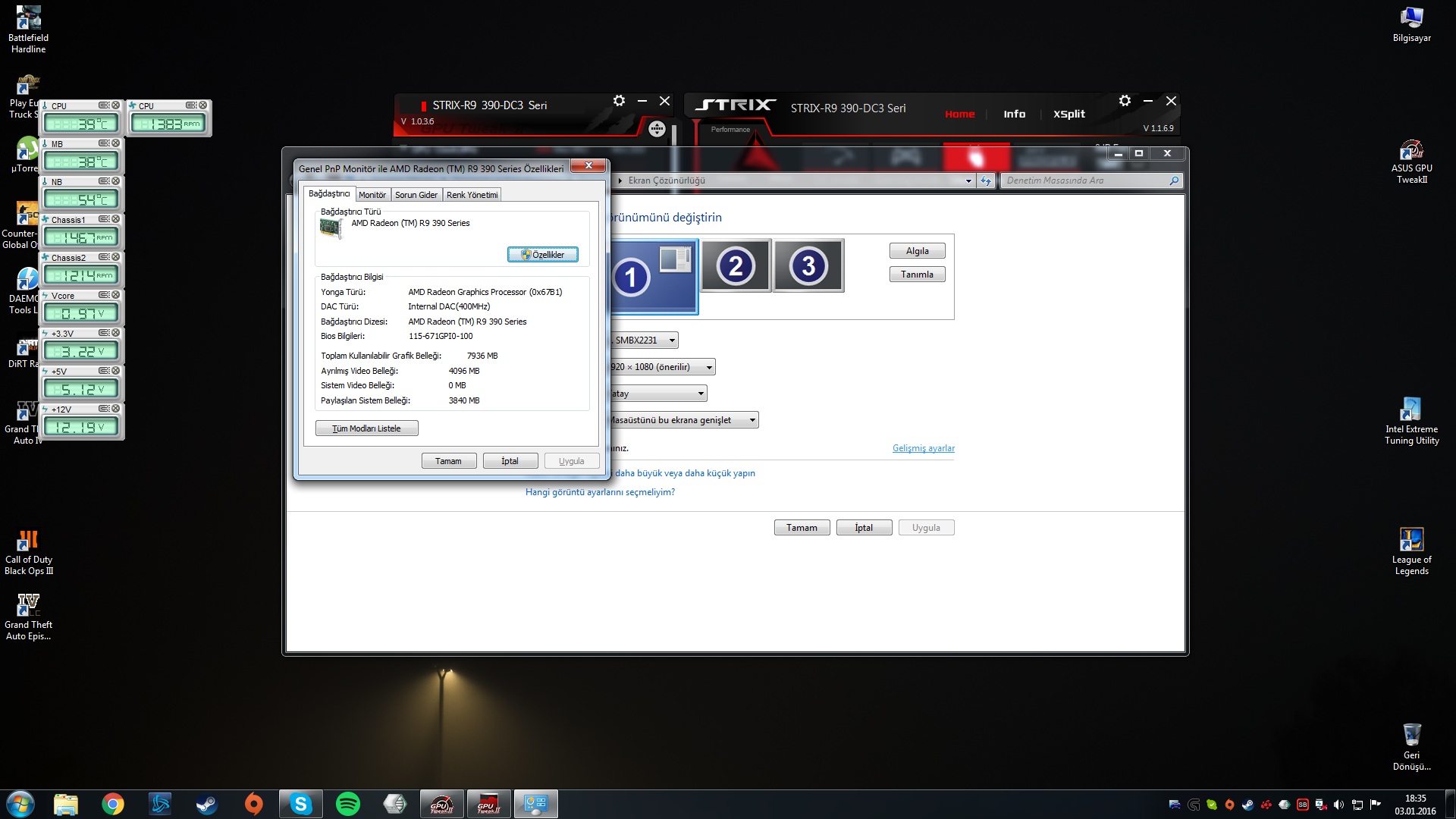Open the resolution dropdown 1920 × 1080
1456x819 pixels.
661,367
